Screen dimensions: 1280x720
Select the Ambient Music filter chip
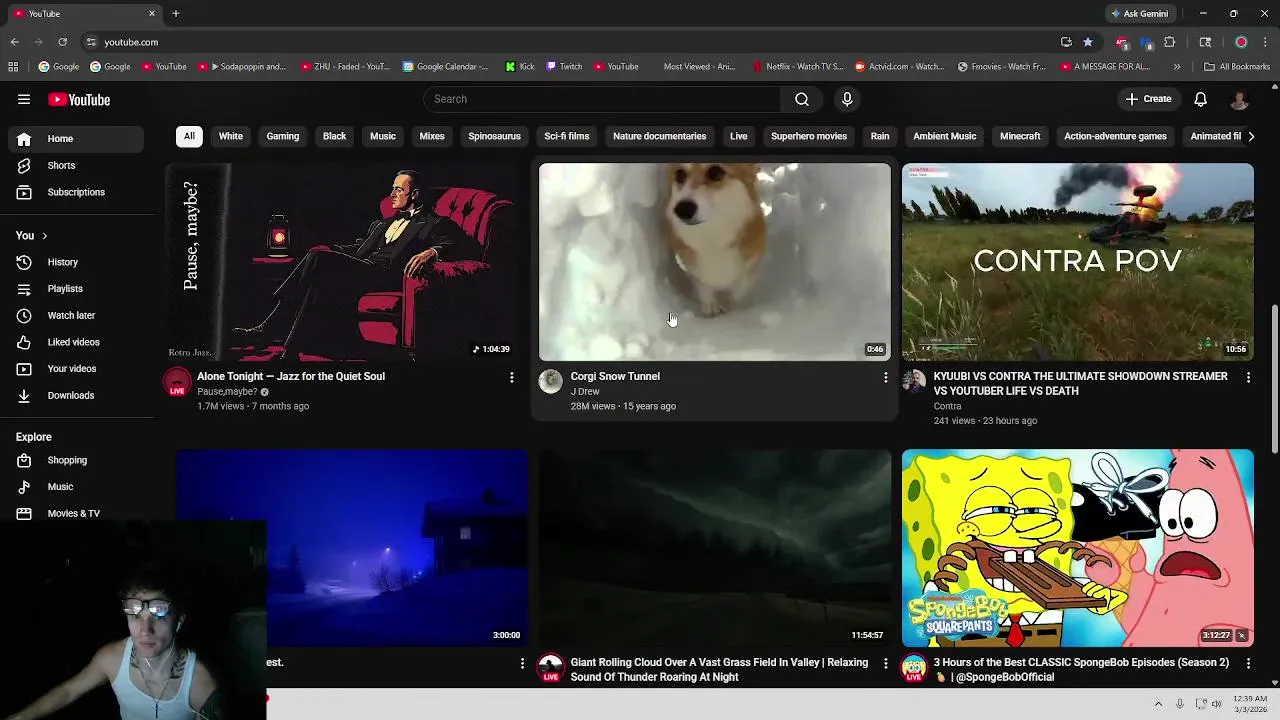click(x=944, y=136)
